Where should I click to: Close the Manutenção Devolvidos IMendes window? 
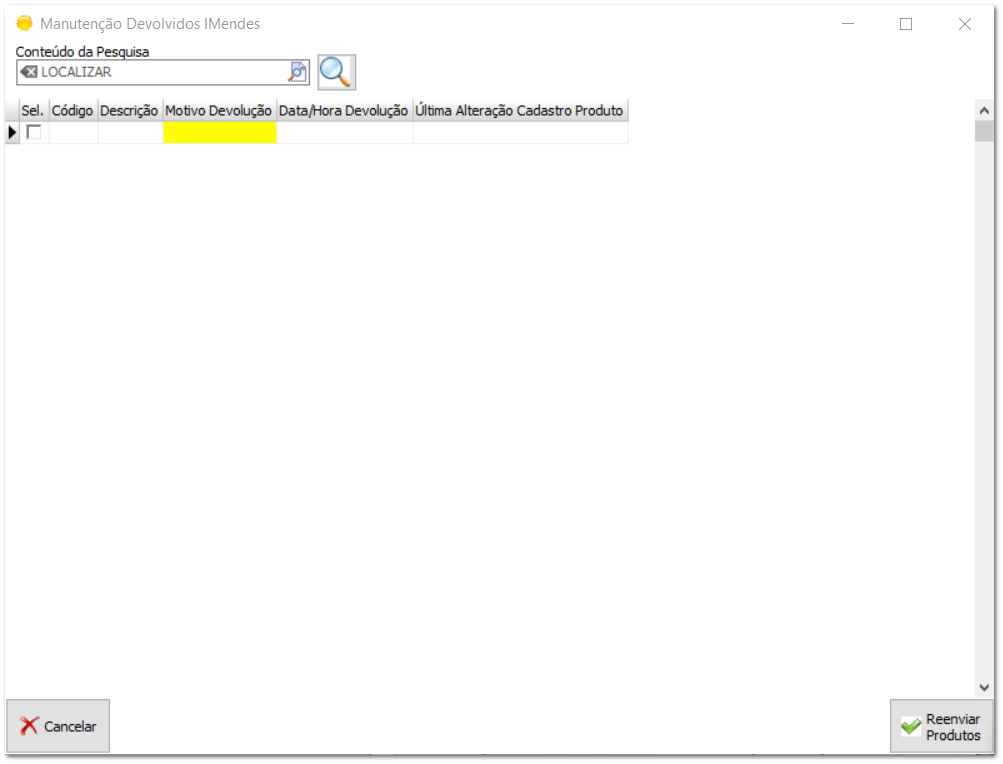coord(964,24)
